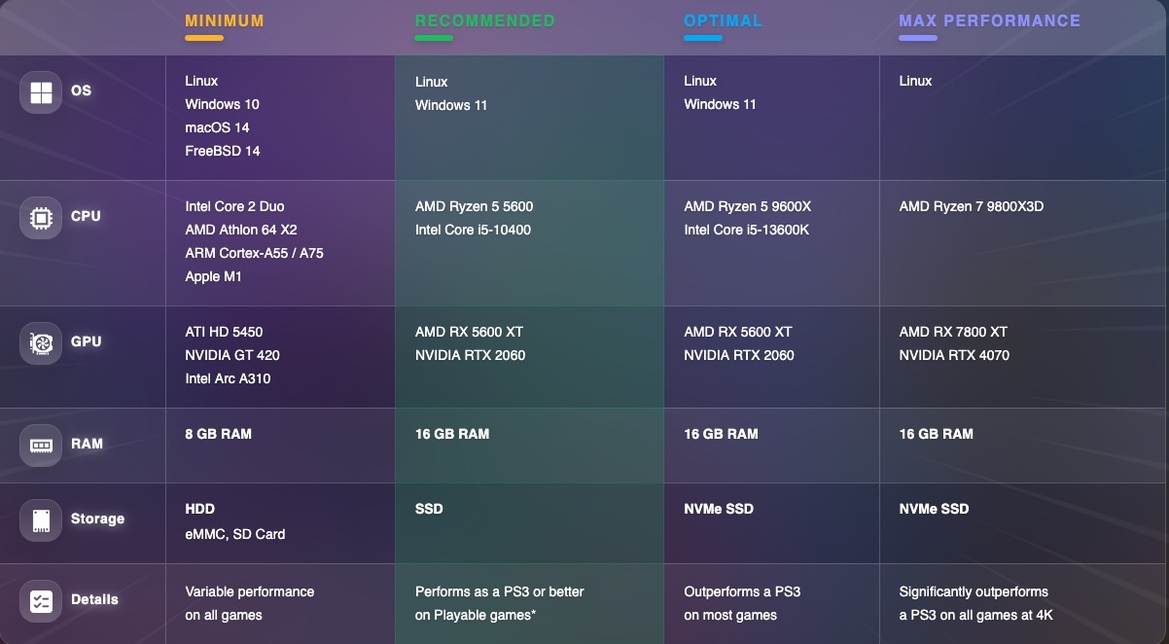The image size is (1169, 644).
Task: Select the RAM memory module icon
Action: 40,445
